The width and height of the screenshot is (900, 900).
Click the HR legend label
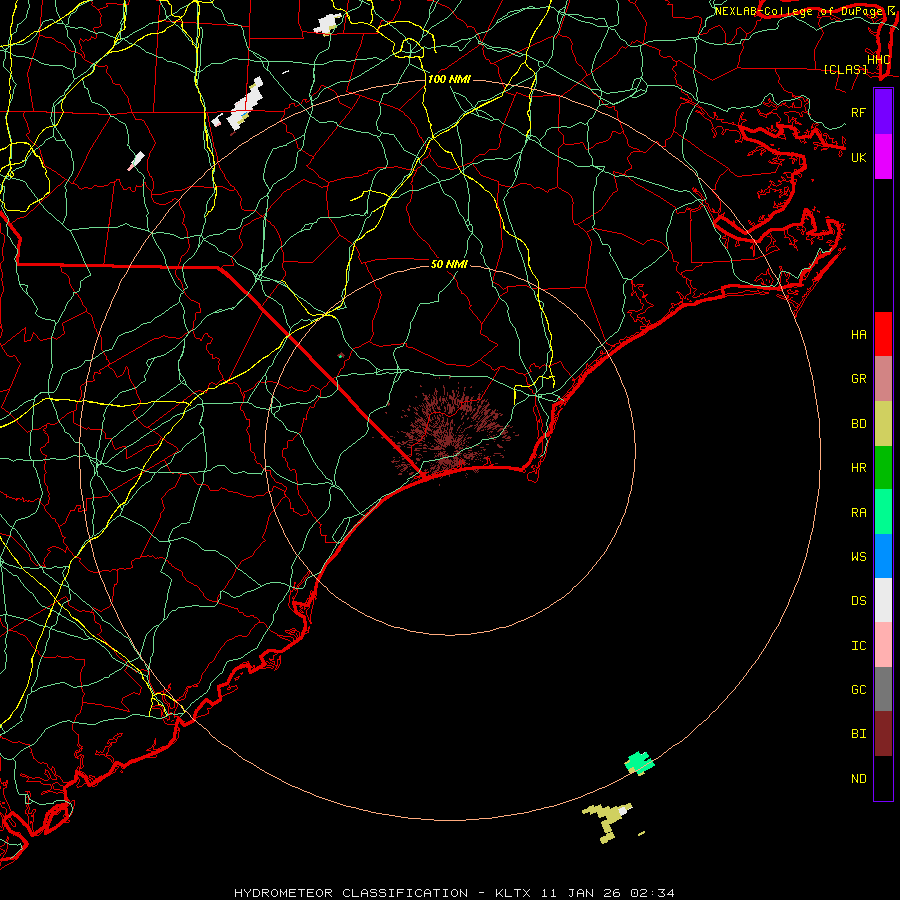(859, 468)
